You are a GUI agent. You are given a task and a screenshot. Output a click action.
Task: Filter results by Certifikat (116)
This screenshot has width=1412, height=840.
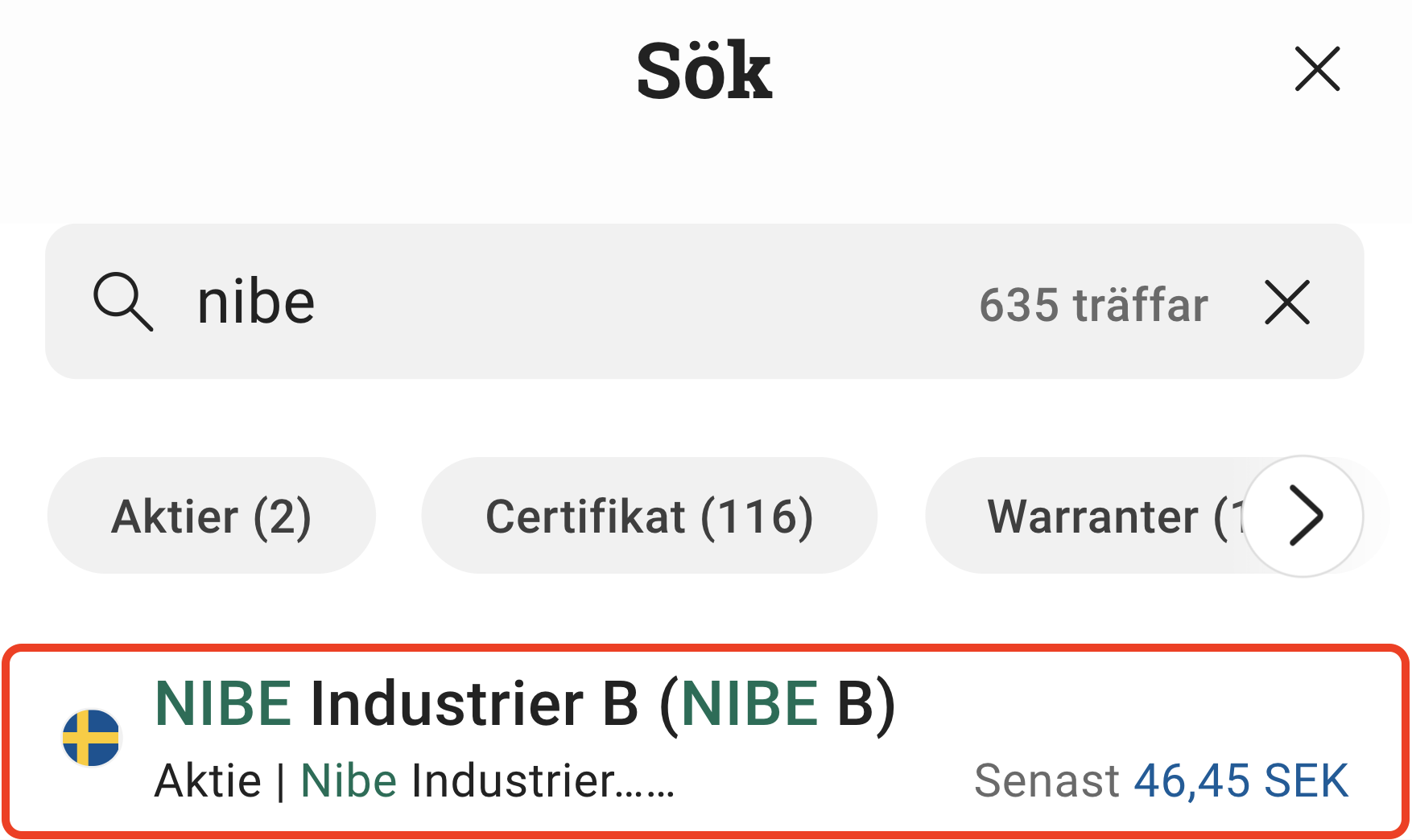point(649,516)
